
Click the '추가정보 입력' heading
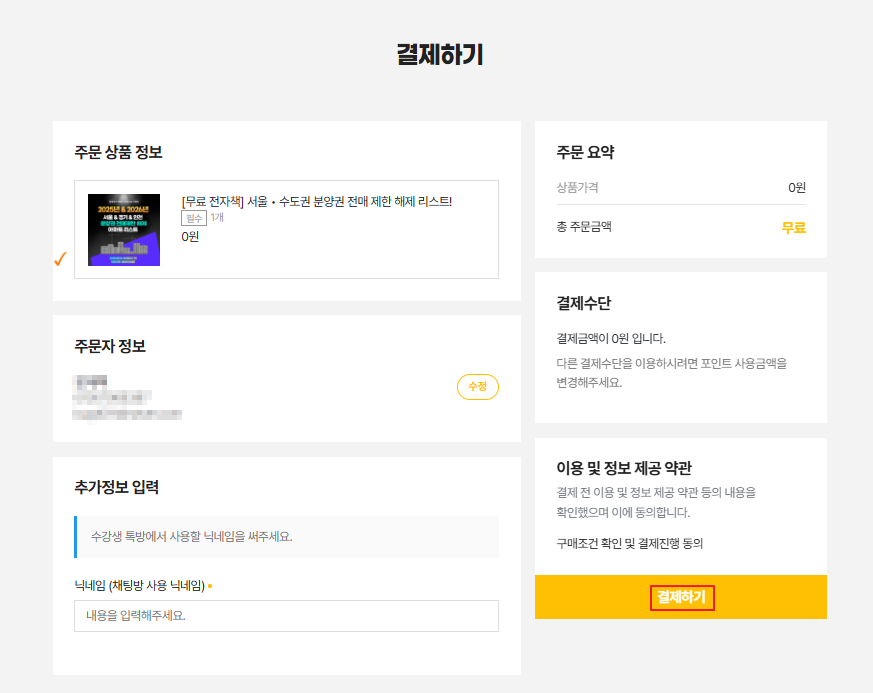pyautogui.click(x=116, y=487)
